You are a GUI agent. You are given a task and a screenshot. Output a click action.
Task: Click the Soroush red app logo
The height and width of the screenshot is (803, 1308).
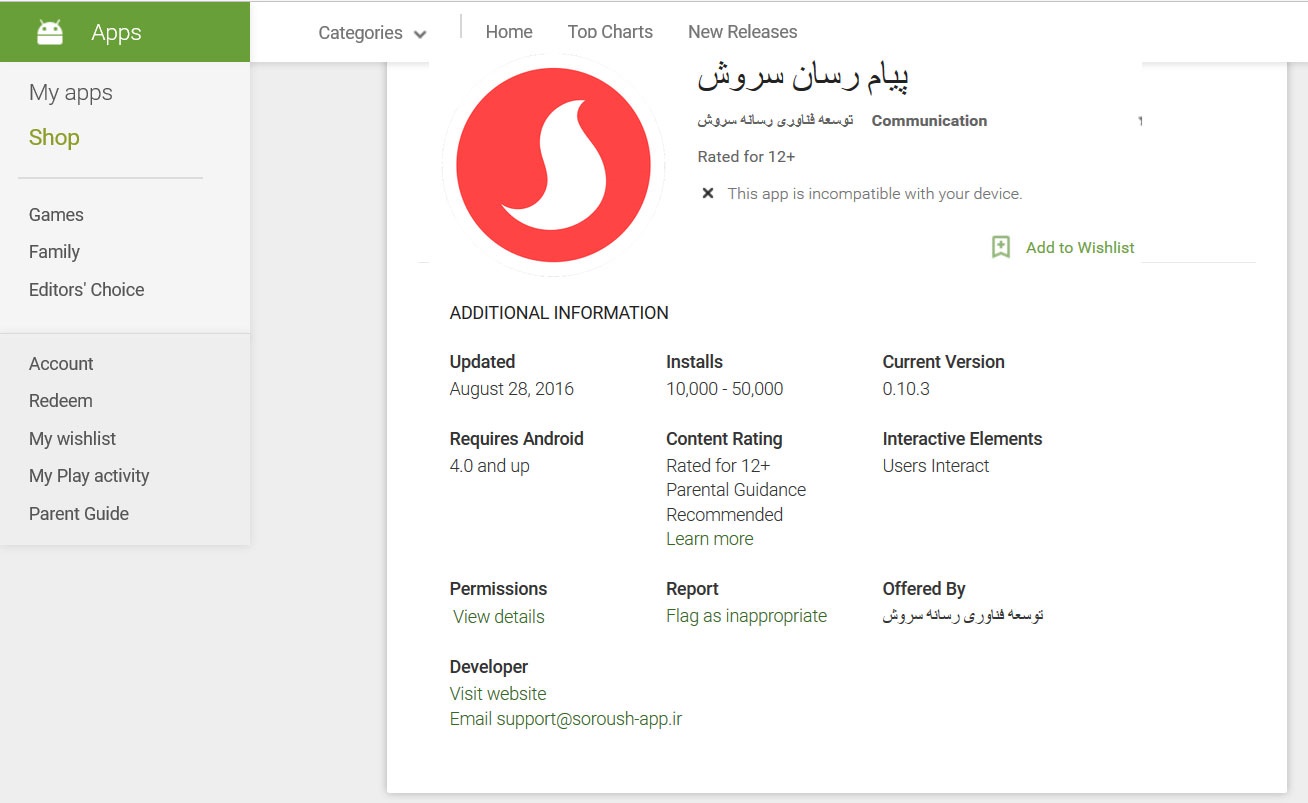(553, 165)
